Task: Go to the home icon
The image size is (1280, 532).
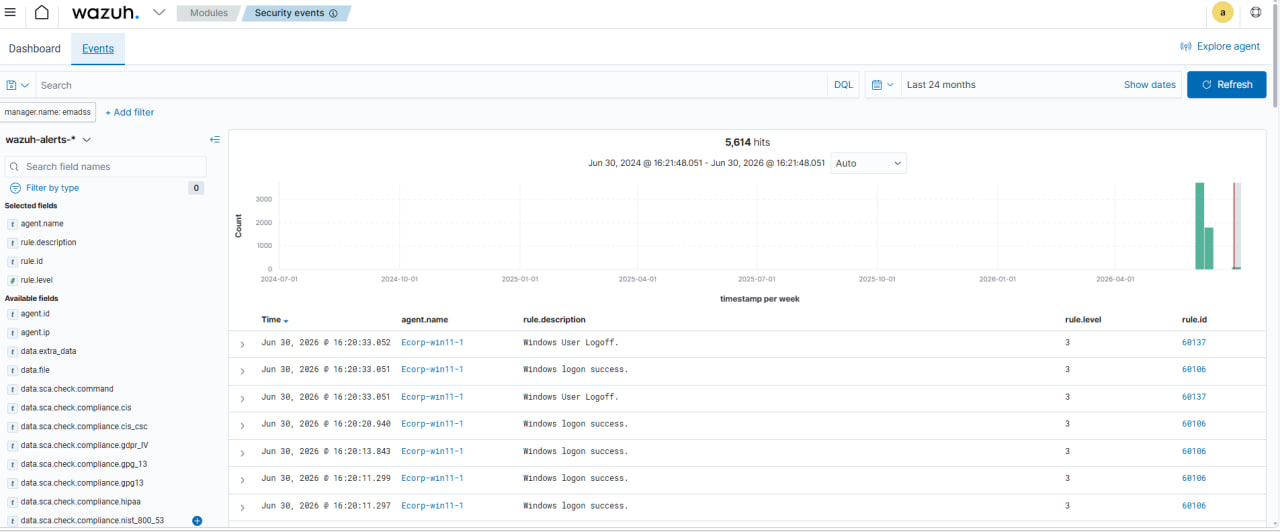Action: tap(41, 13)
